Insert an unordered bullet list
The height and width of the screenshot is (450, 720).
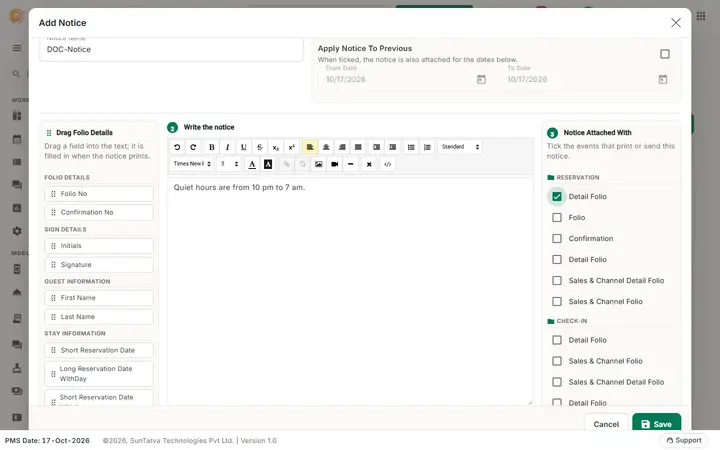[x=411, y=147]
